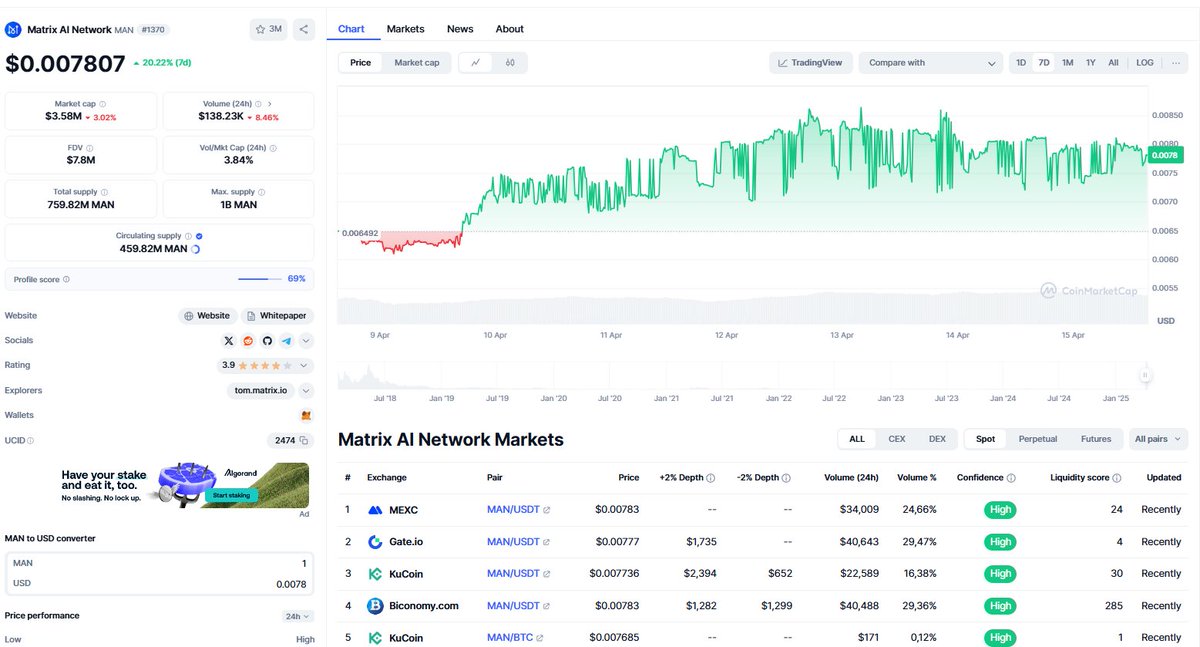
Task: Select the Market cap chart toggle
Action: (417, 62)
